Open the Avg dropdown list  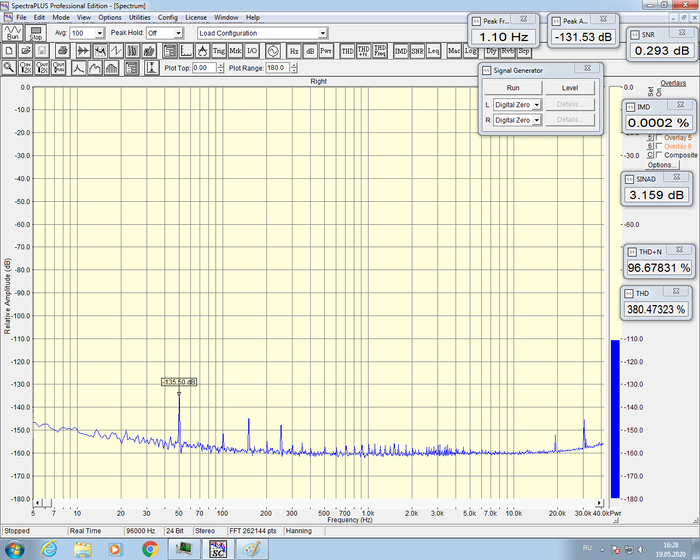[x=100, y=33]
